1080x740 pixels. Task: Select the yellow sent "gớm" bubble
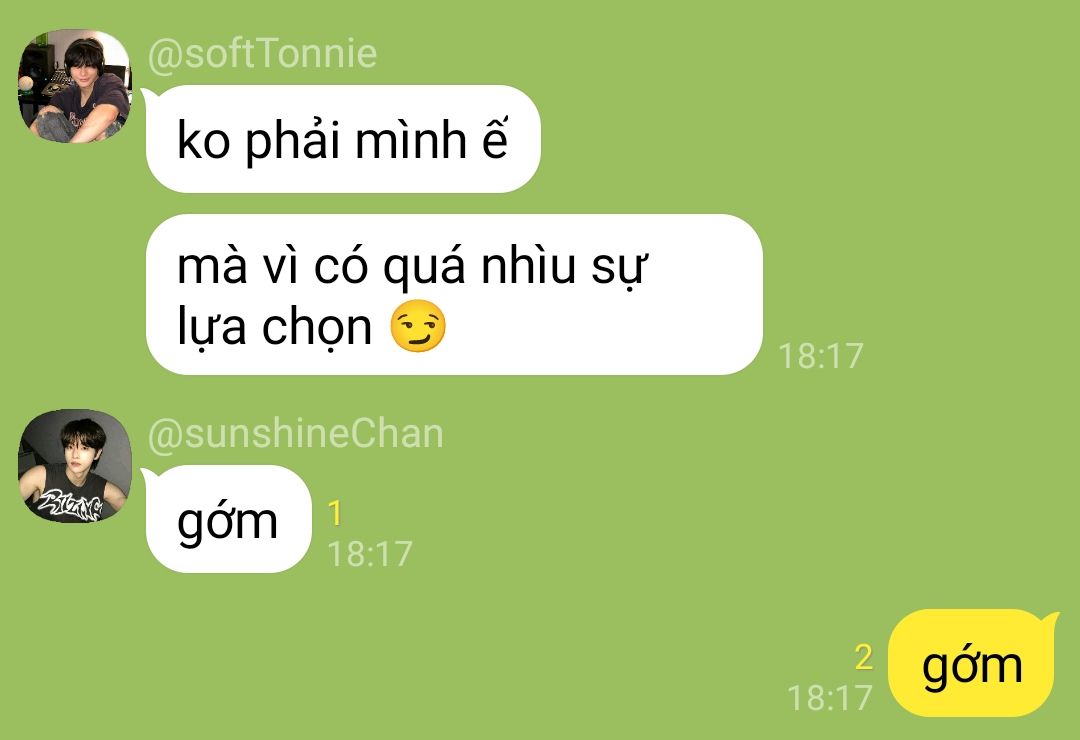tap(971, 663)
